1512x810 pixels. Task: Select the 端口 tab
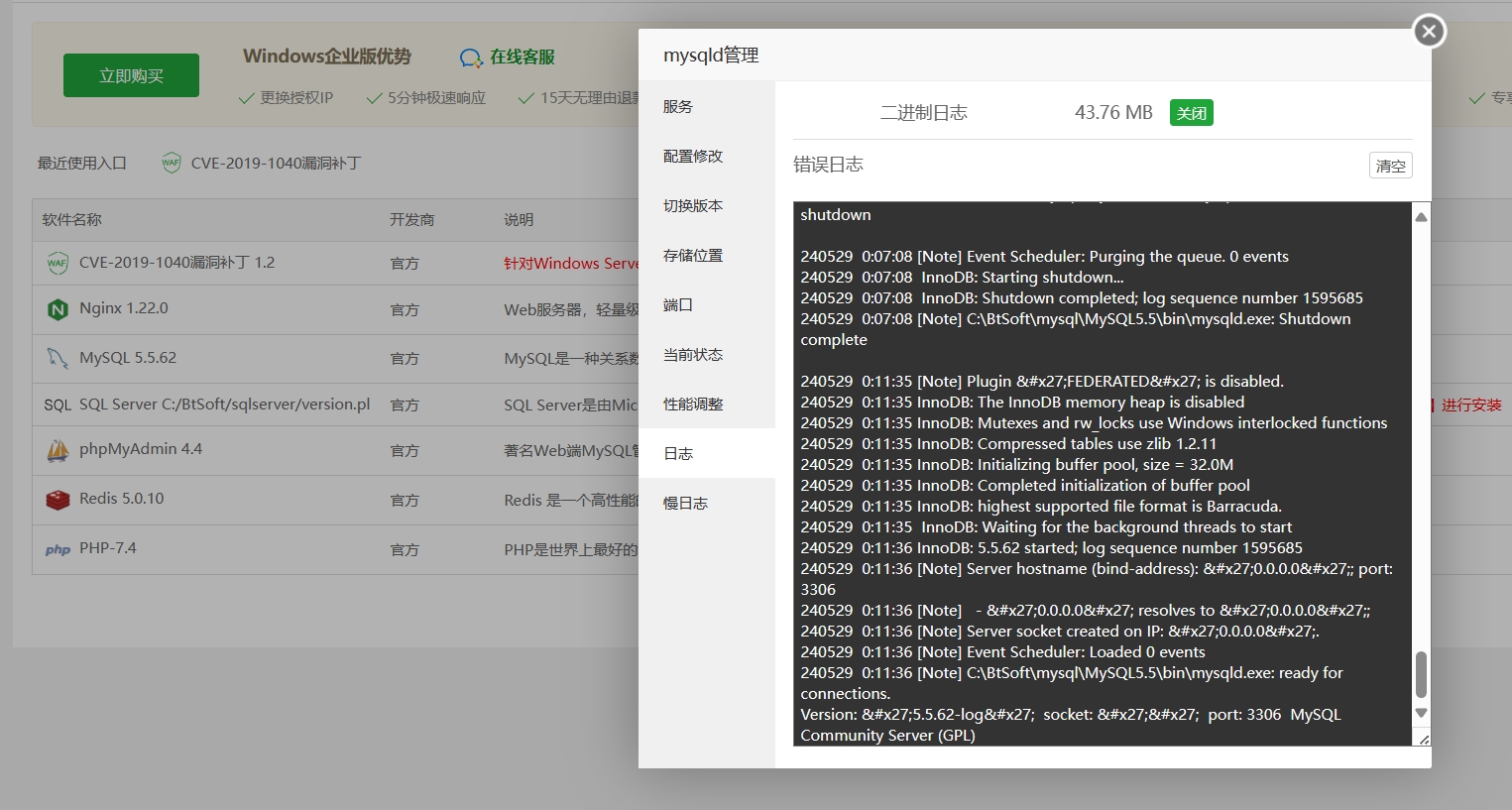tap(706, 304)
